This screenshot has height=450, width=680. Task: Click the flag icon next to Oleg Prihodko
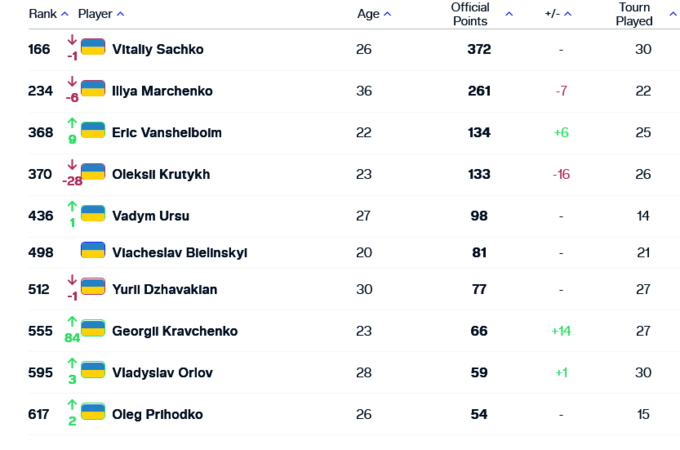click(x=93, y=411)
